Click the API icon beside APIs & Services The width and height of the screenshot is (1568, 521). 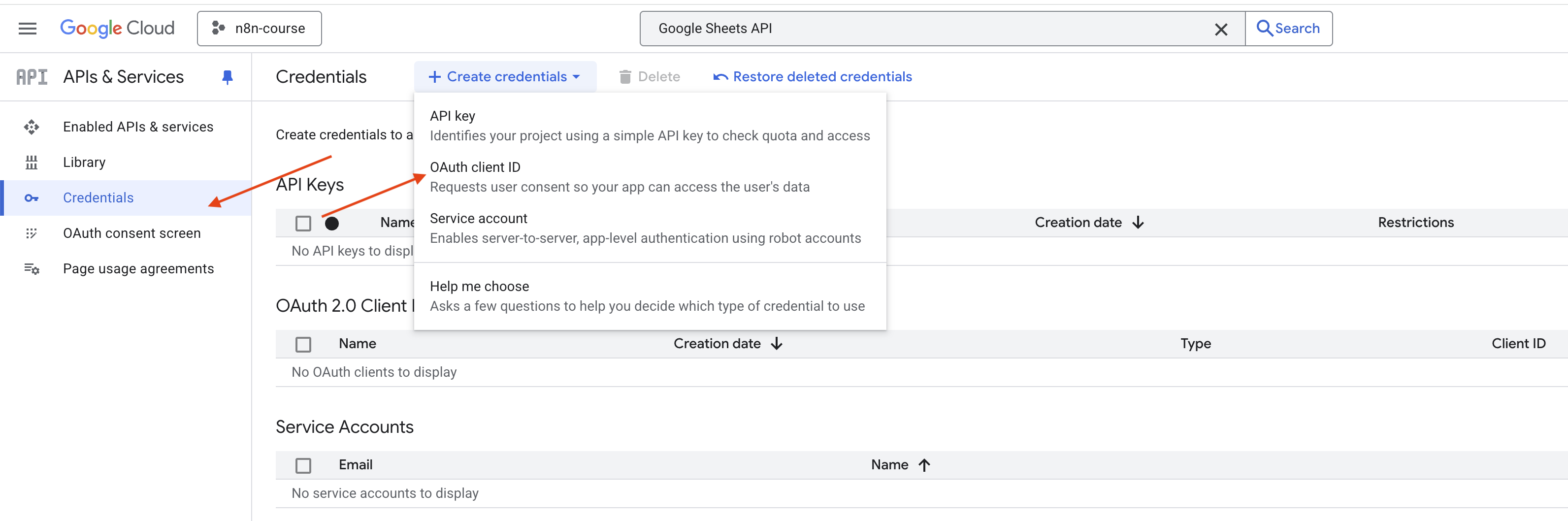(32, 77)
